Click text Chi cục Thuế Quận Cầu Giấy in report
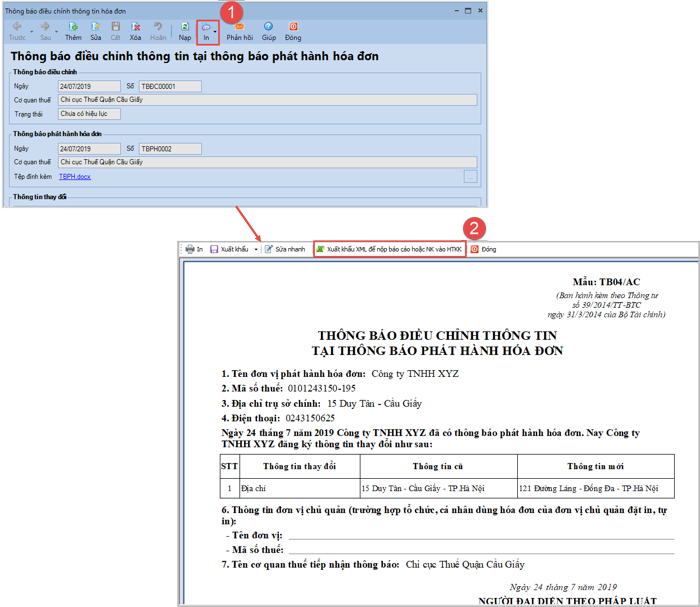Viewport: 700px width, 607px height. [465, 565]
